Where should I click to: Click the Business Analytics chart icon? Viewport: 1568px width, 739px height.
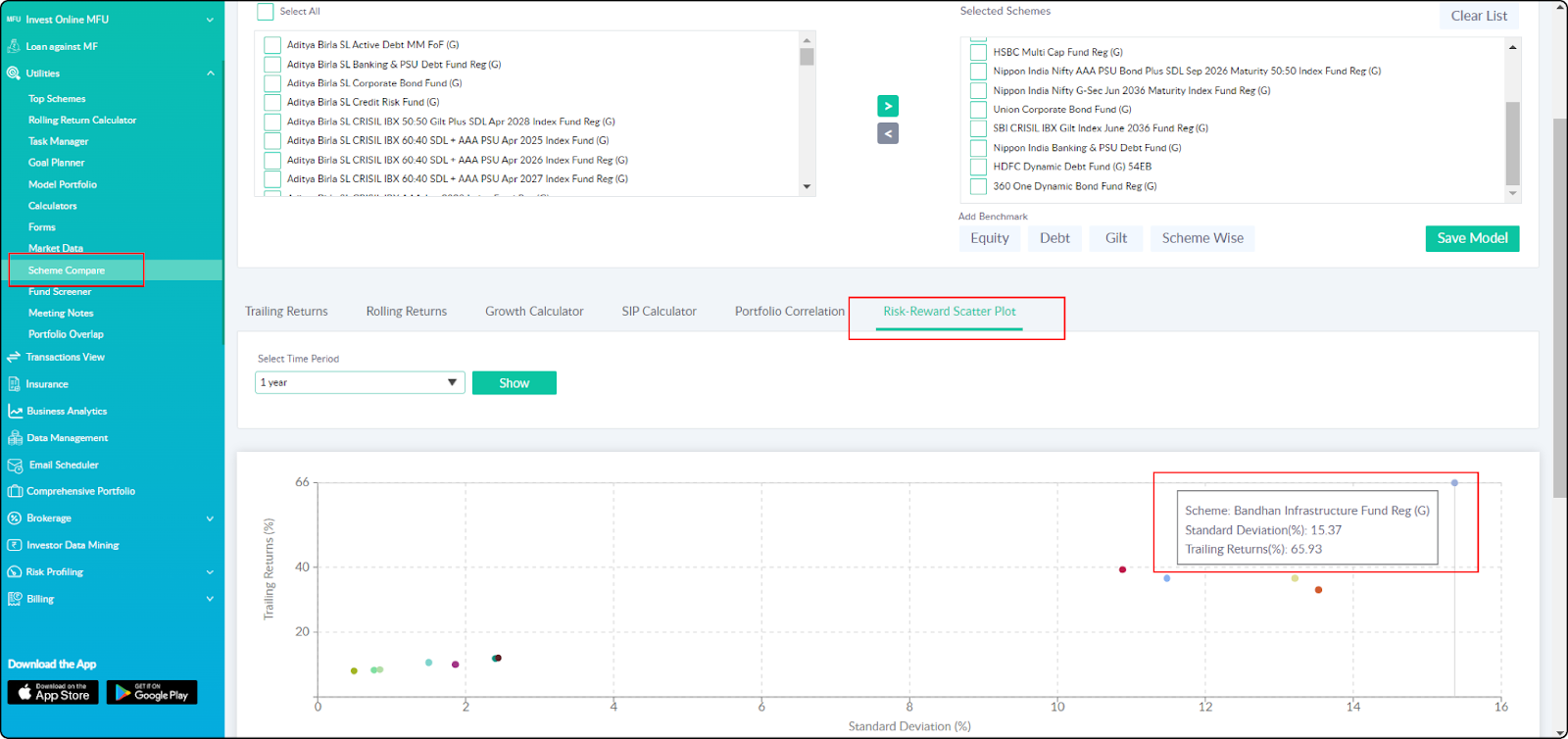coord(15,411)
